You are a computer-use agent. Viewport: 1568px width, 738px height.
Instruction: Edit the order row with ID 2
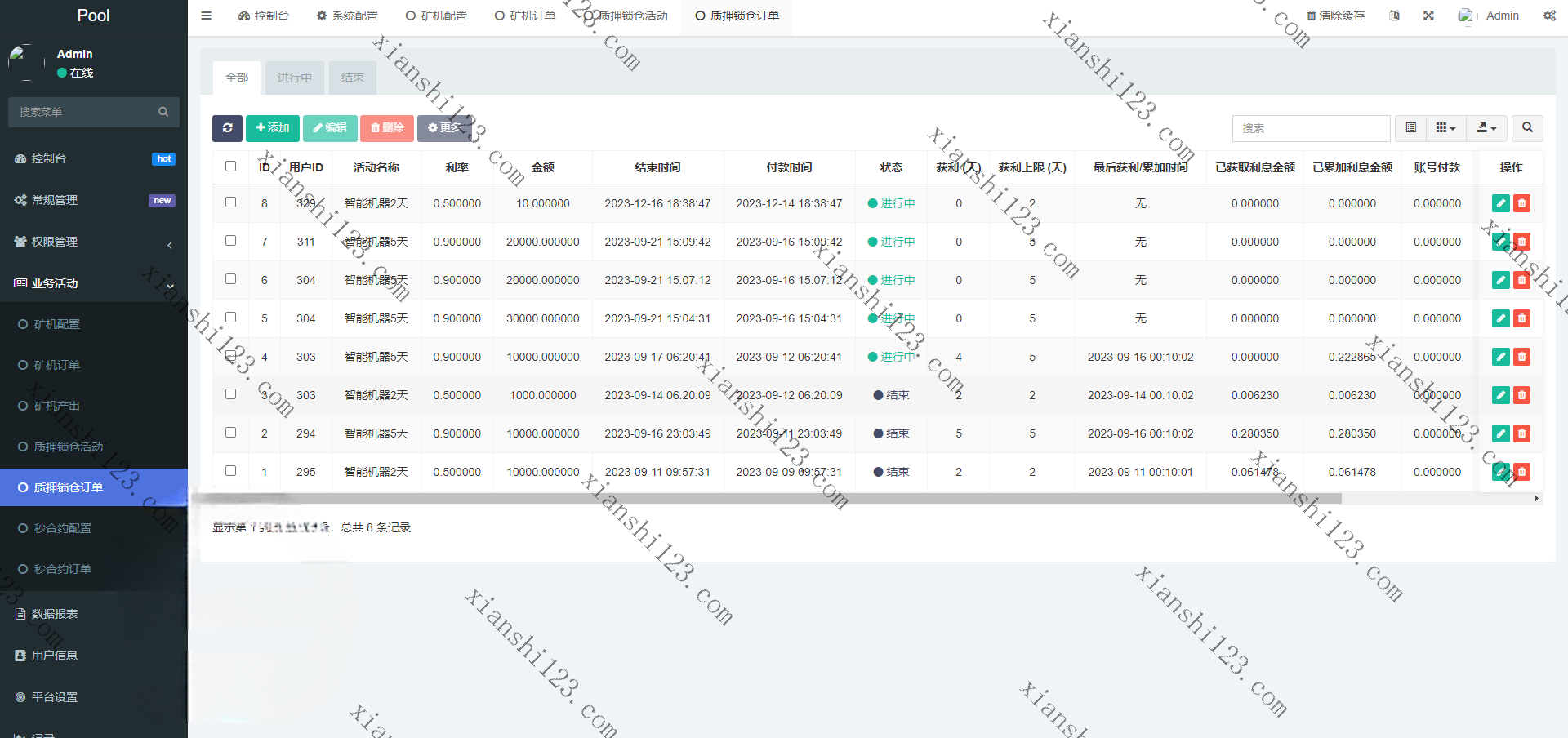pyautogui.click(x=1501, y=433)
